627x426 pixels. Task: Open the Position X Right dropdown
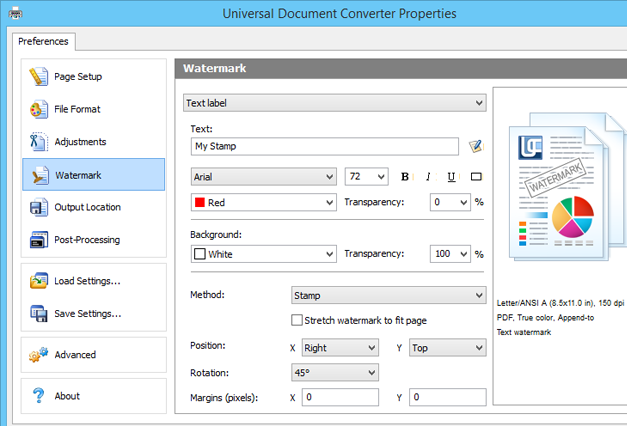click(x=340, y=348)
